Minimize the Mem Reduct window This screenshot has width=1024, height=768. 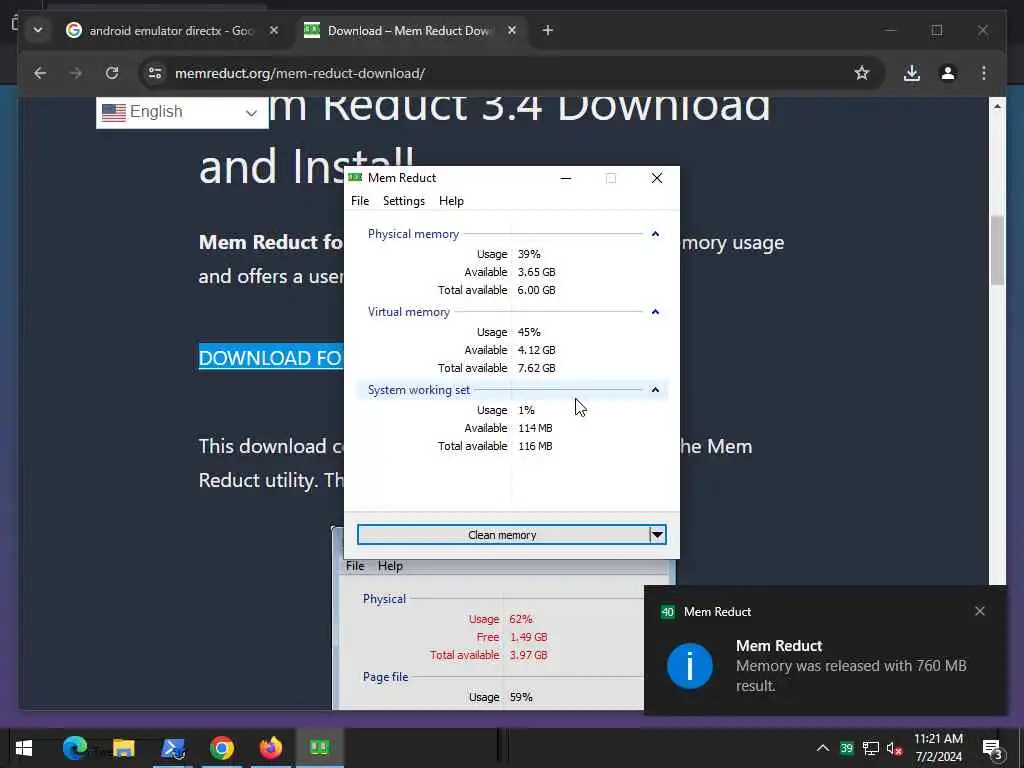pos(566,178)
